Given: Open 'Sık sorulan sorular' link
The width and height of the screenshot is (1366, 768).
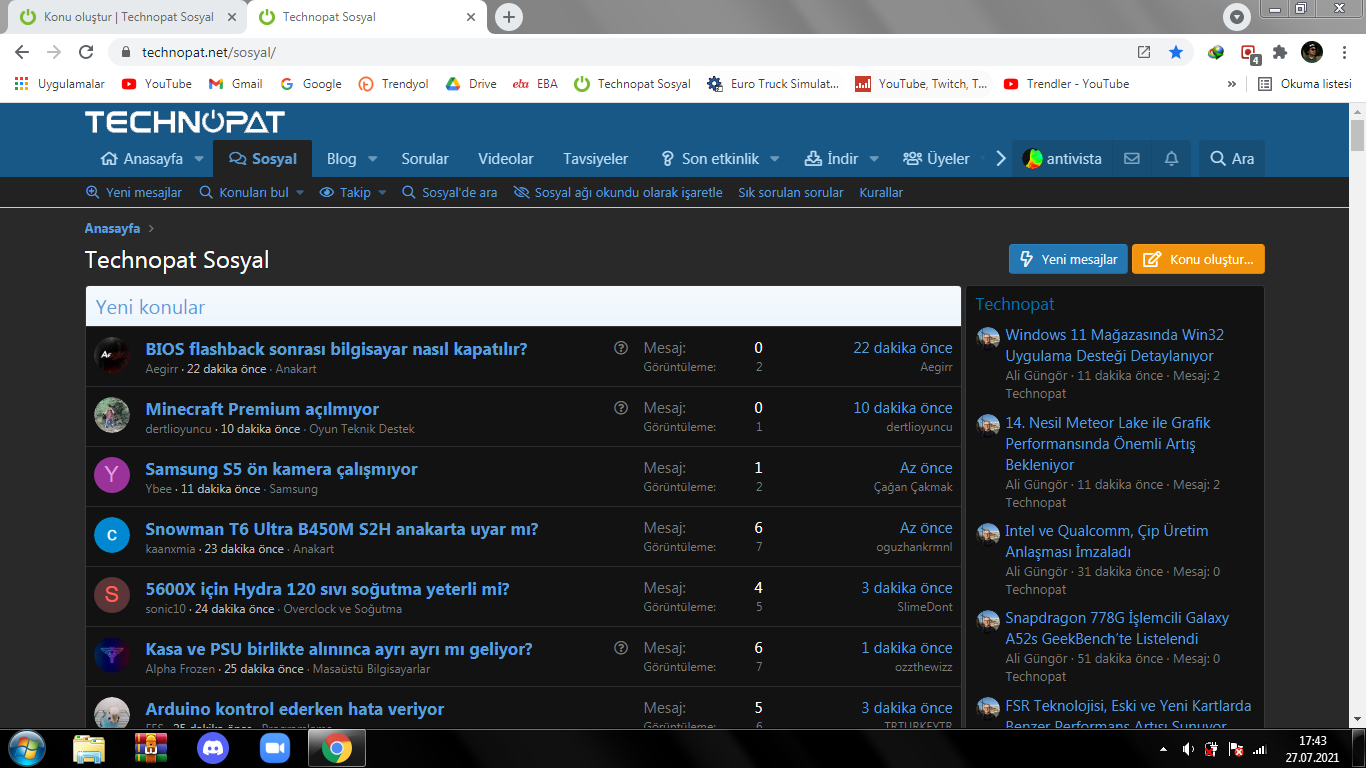Looking at the screenshot, I should coord(791,192).
